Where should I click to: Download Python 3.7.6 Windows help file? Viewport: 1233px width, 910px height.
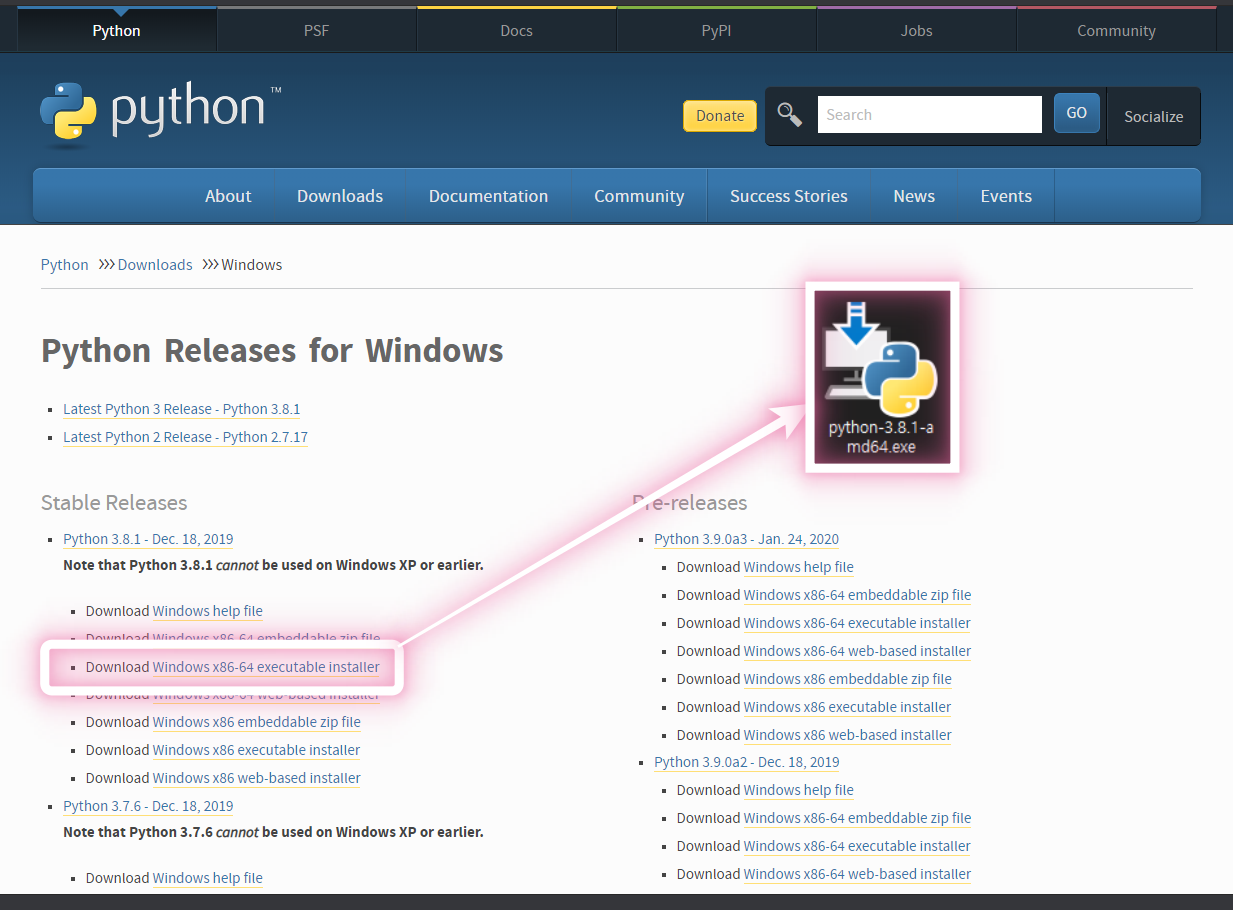208,878
